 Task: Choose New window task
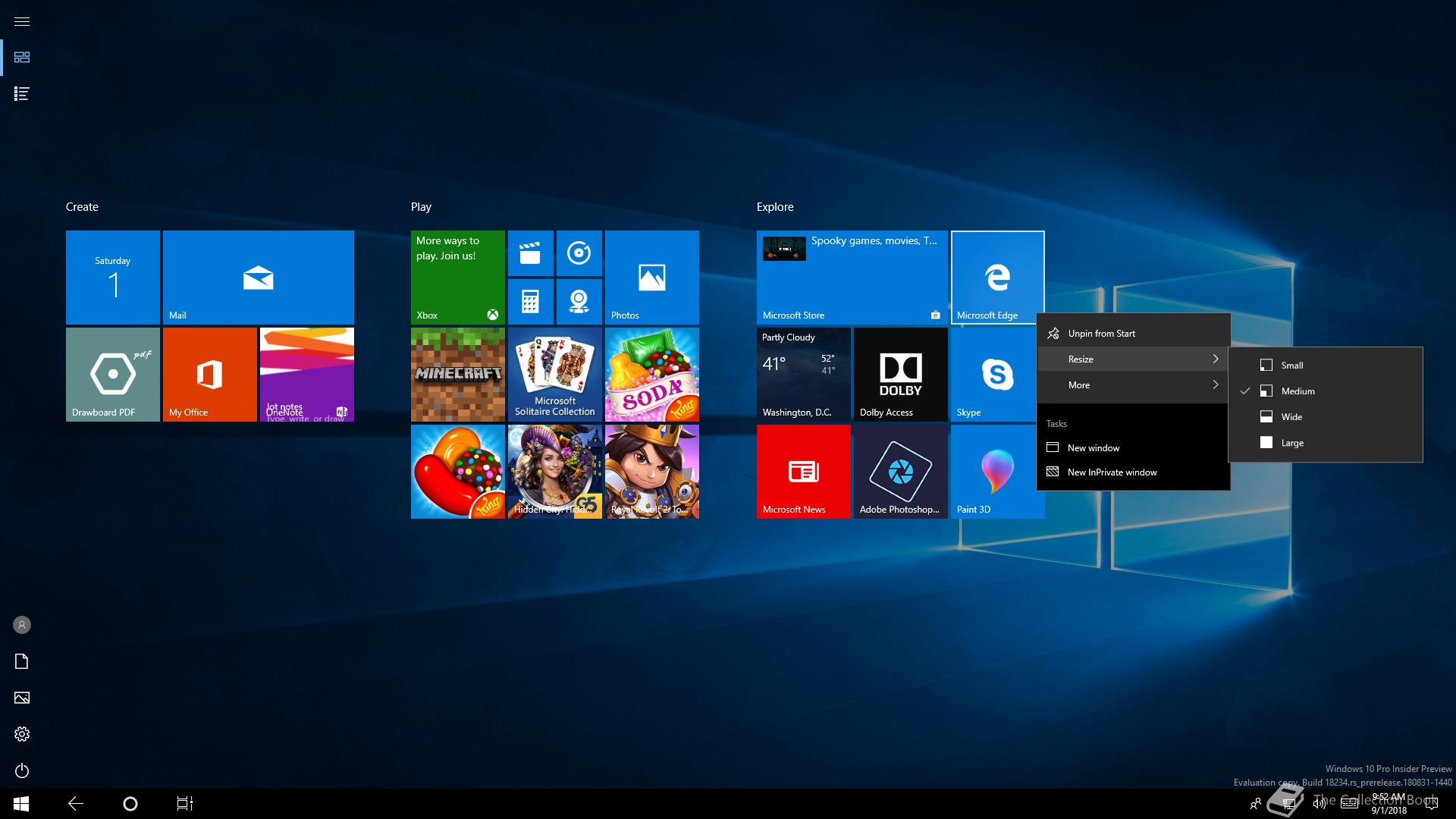1134,447
